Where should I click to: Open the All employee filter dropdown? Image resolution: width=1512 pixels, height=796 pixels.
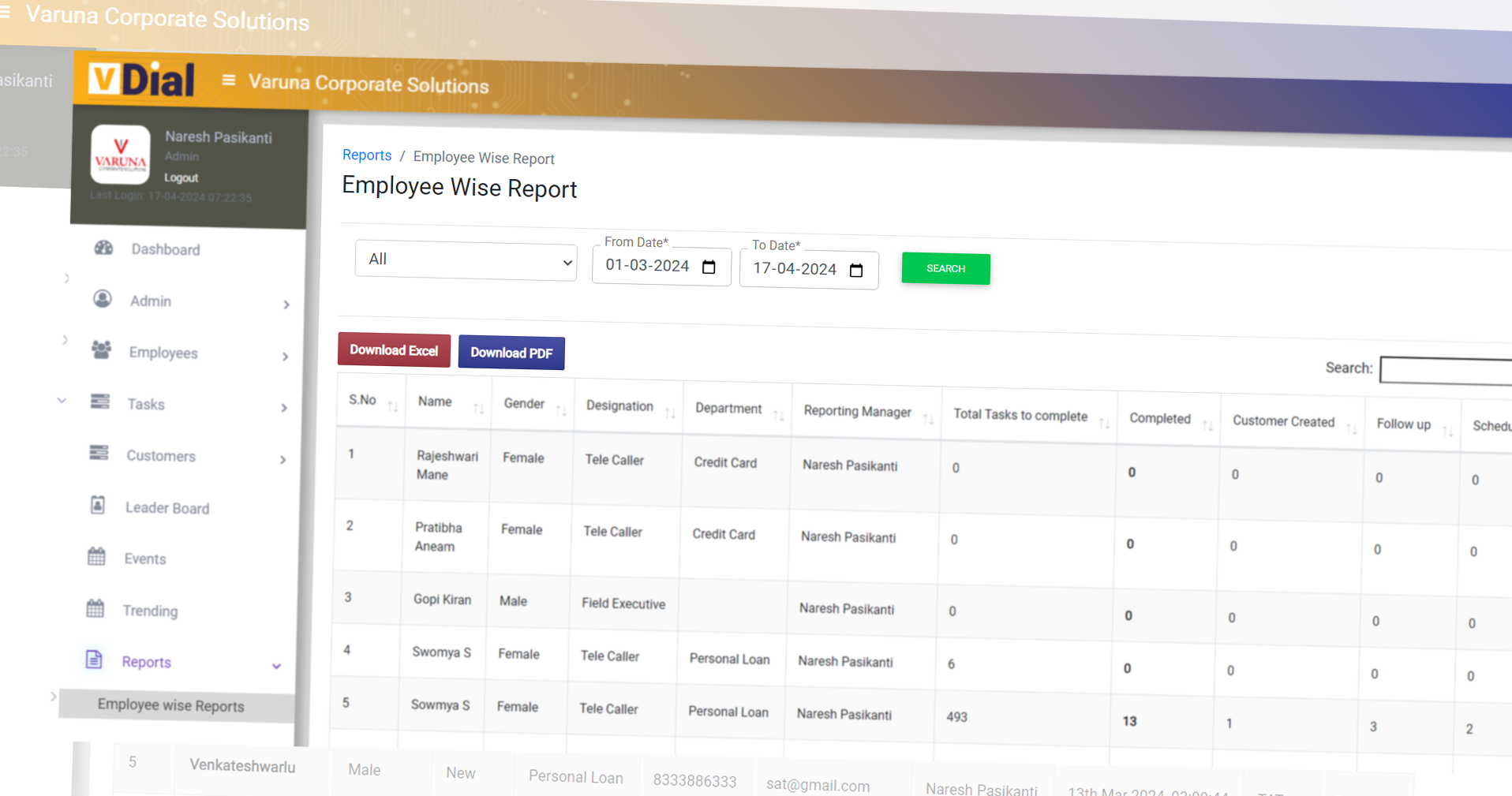[x=466, y=260]
